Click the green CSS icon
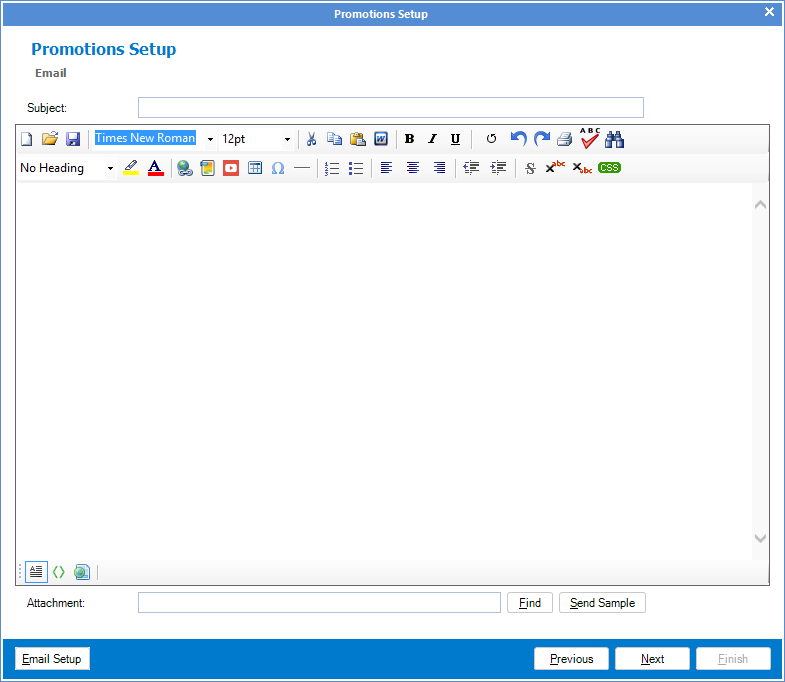 coord(609,168)
